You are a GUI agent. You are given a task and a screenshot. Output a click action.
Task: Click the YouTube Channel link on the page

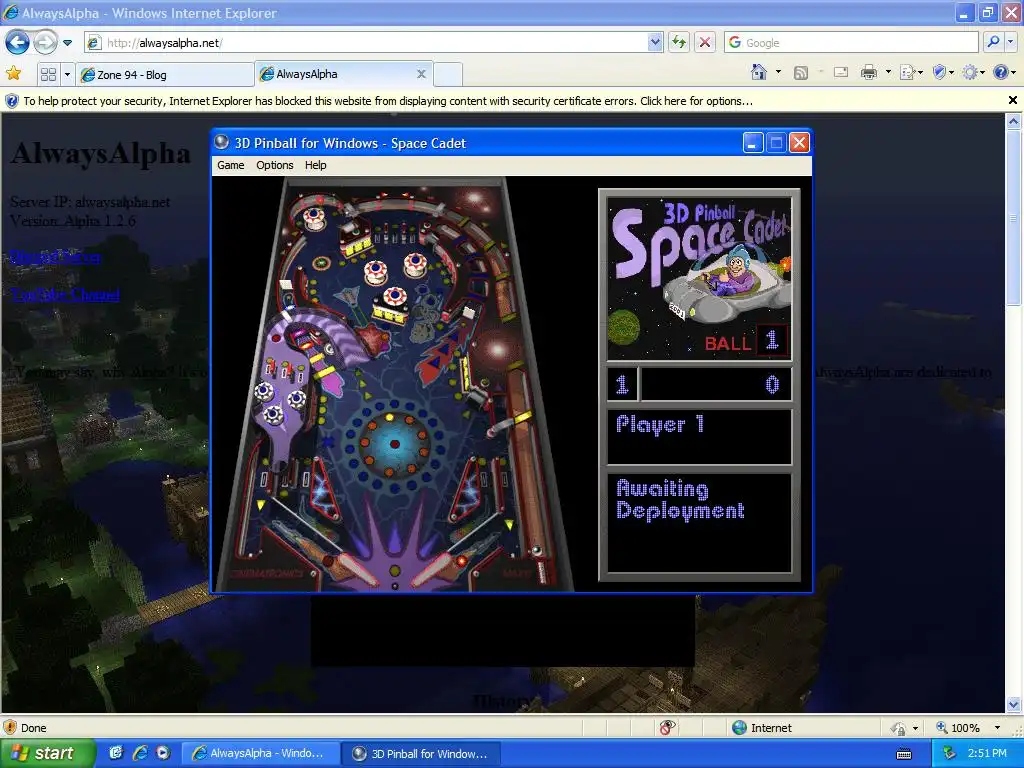(65, 295)
